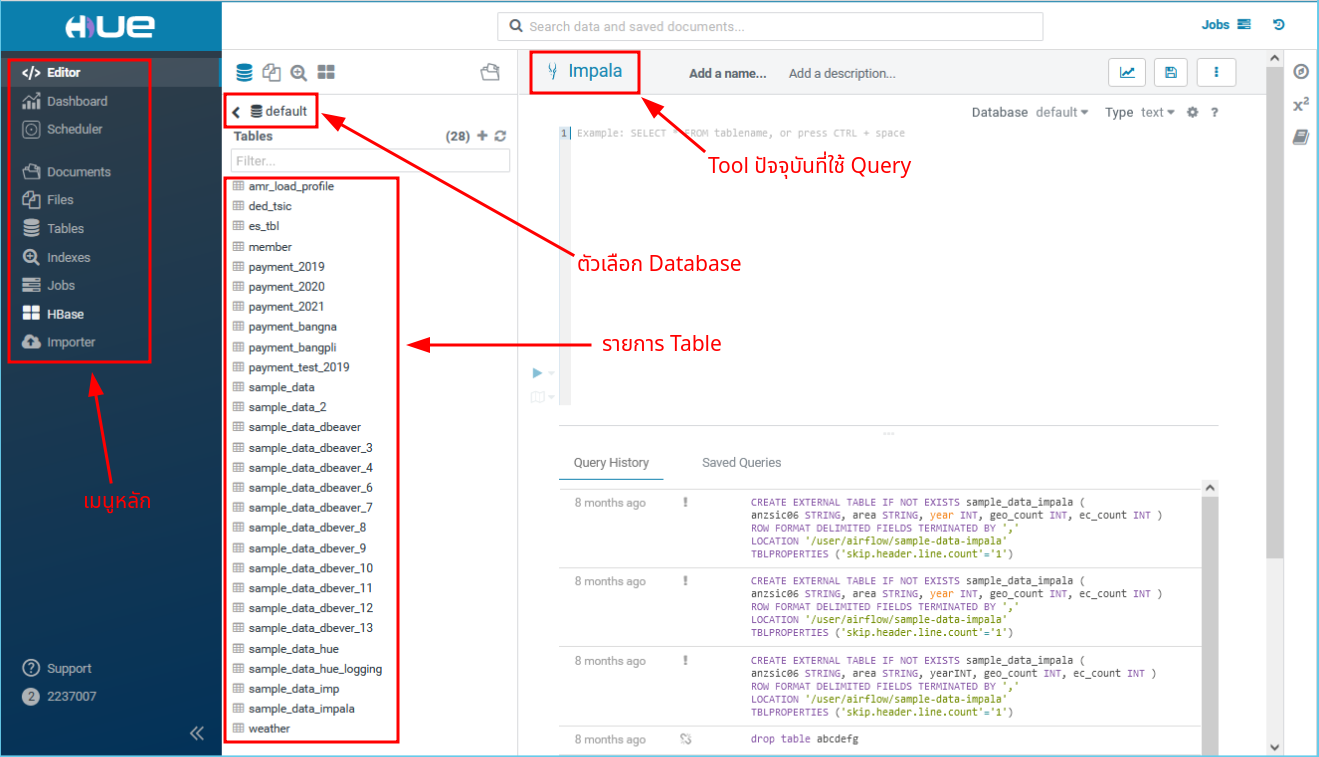Image resolution: width=1319 pixels, height=757 pixels.
Task: Open the three-dot more options menu
Action: (1216, 72)
